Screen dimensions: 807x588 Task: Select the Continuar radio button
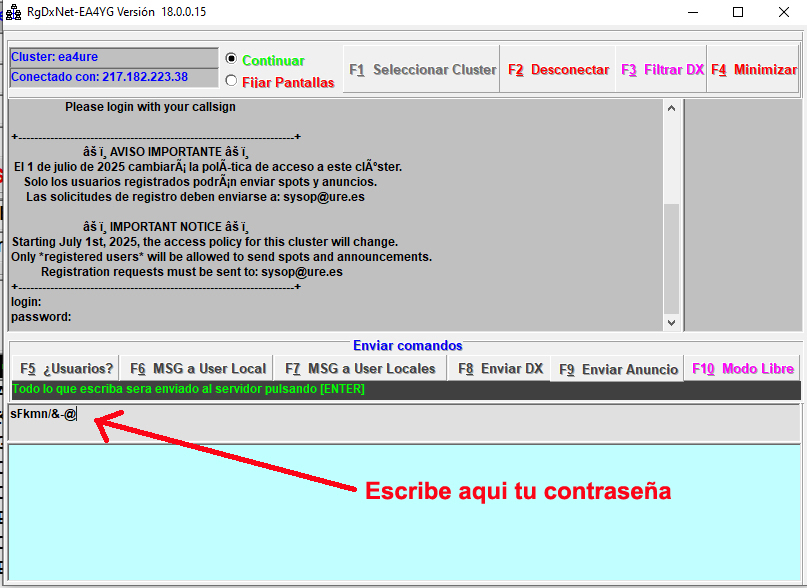point(232,60)
